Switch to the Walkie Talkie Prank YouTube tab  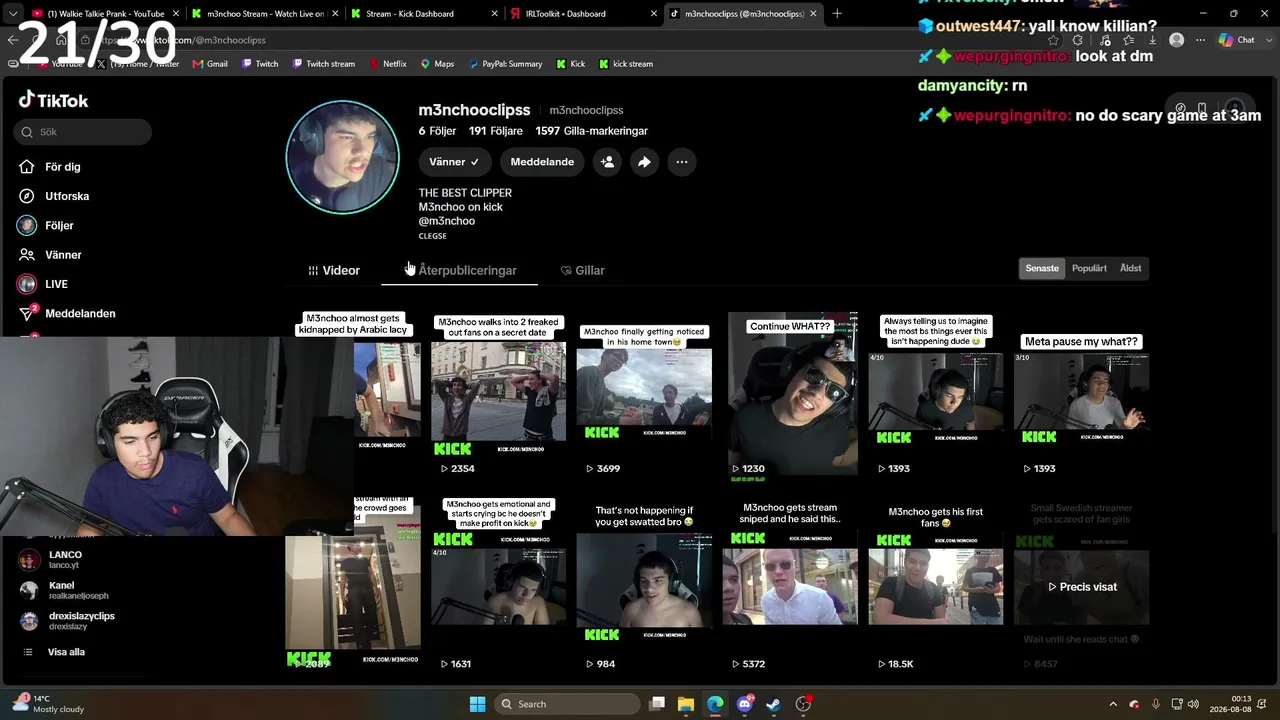(103, 14)
